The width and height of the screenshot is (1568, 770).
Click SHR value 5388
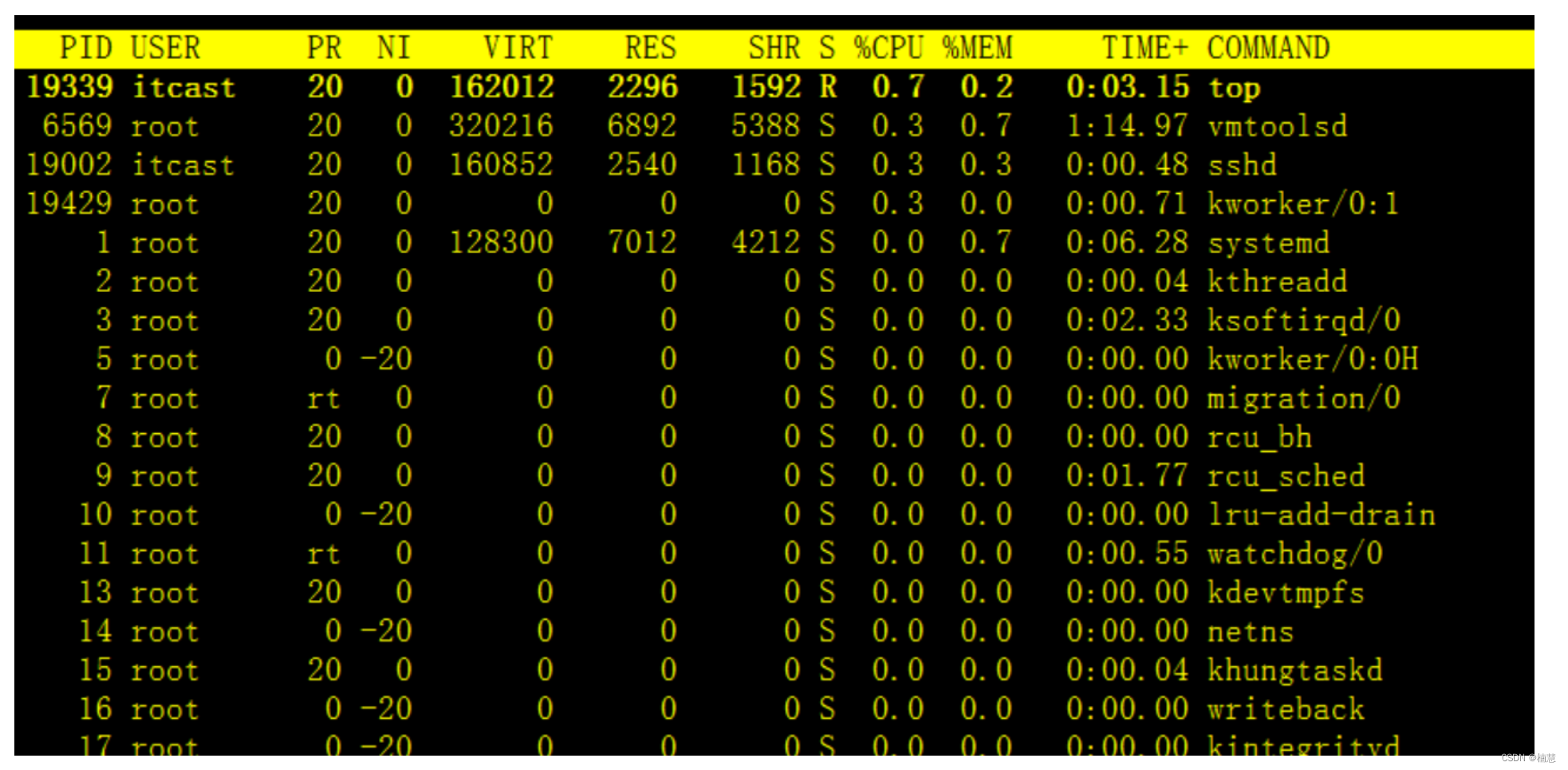766,126
